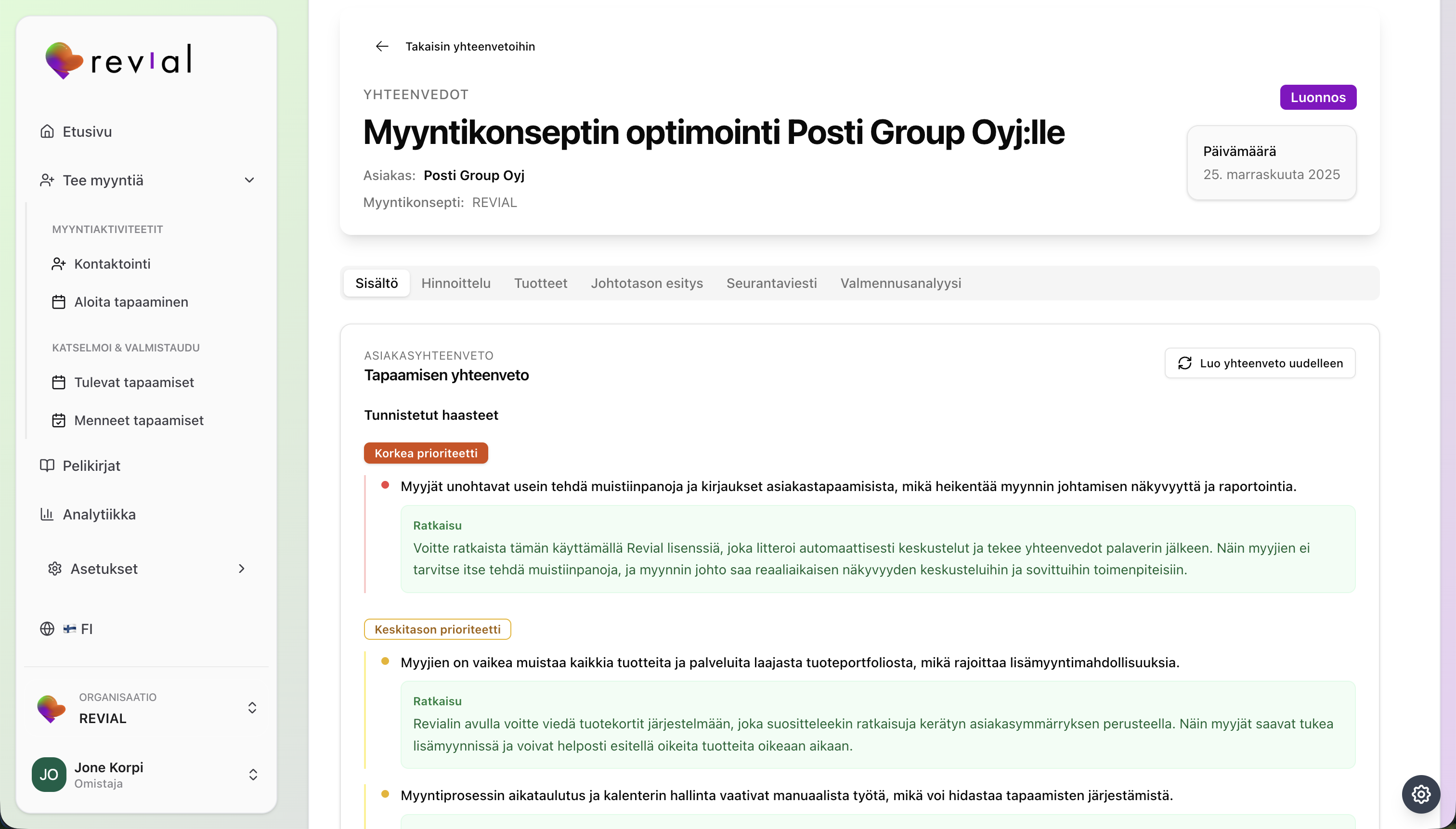Open the REVIAL organisation switcher
1456x829 pixels.
[x=252, y=708]
